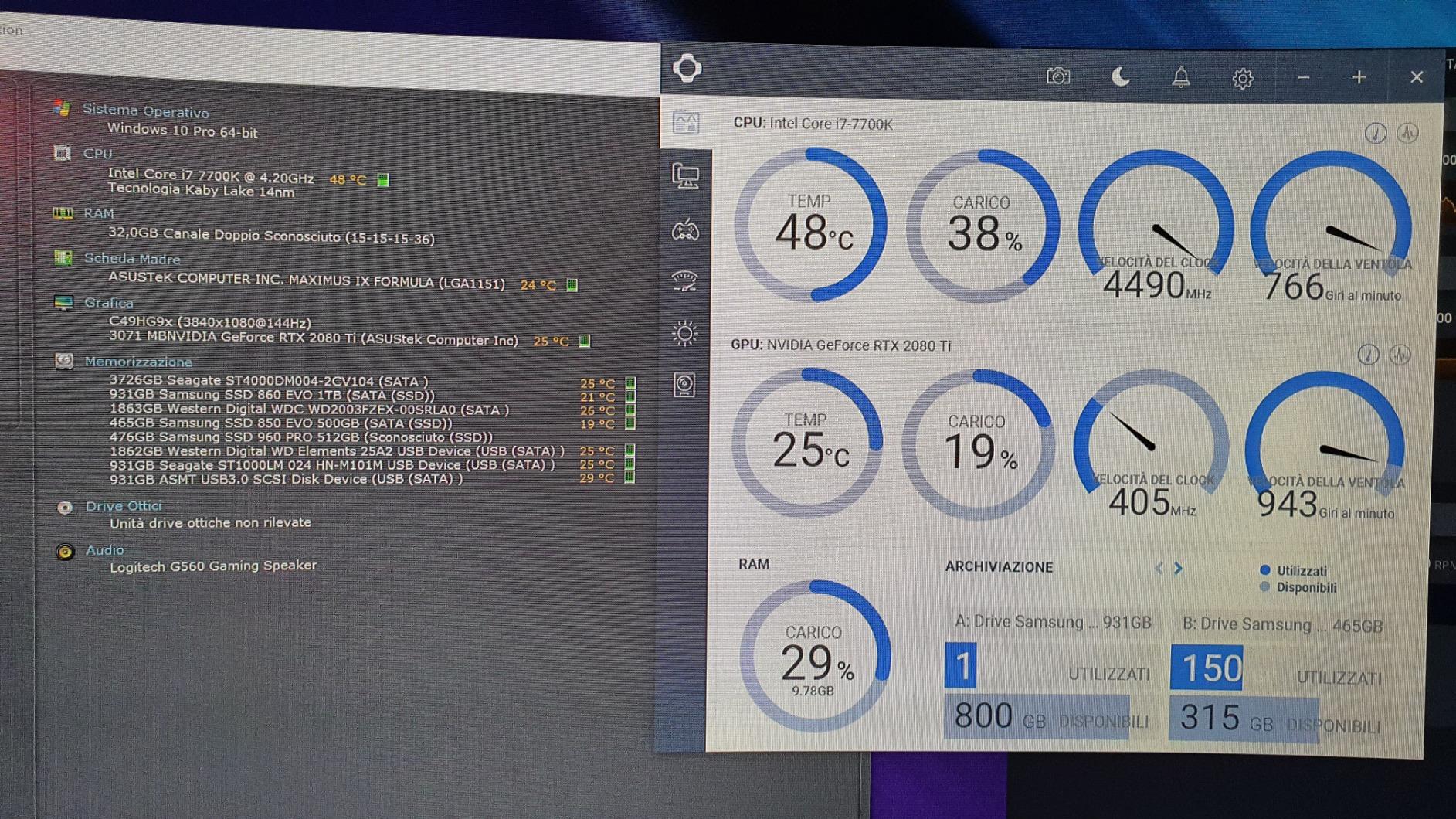Open the Grafica section link
The height and width of the screenshot is (819, 1456).
coord(109,303)
